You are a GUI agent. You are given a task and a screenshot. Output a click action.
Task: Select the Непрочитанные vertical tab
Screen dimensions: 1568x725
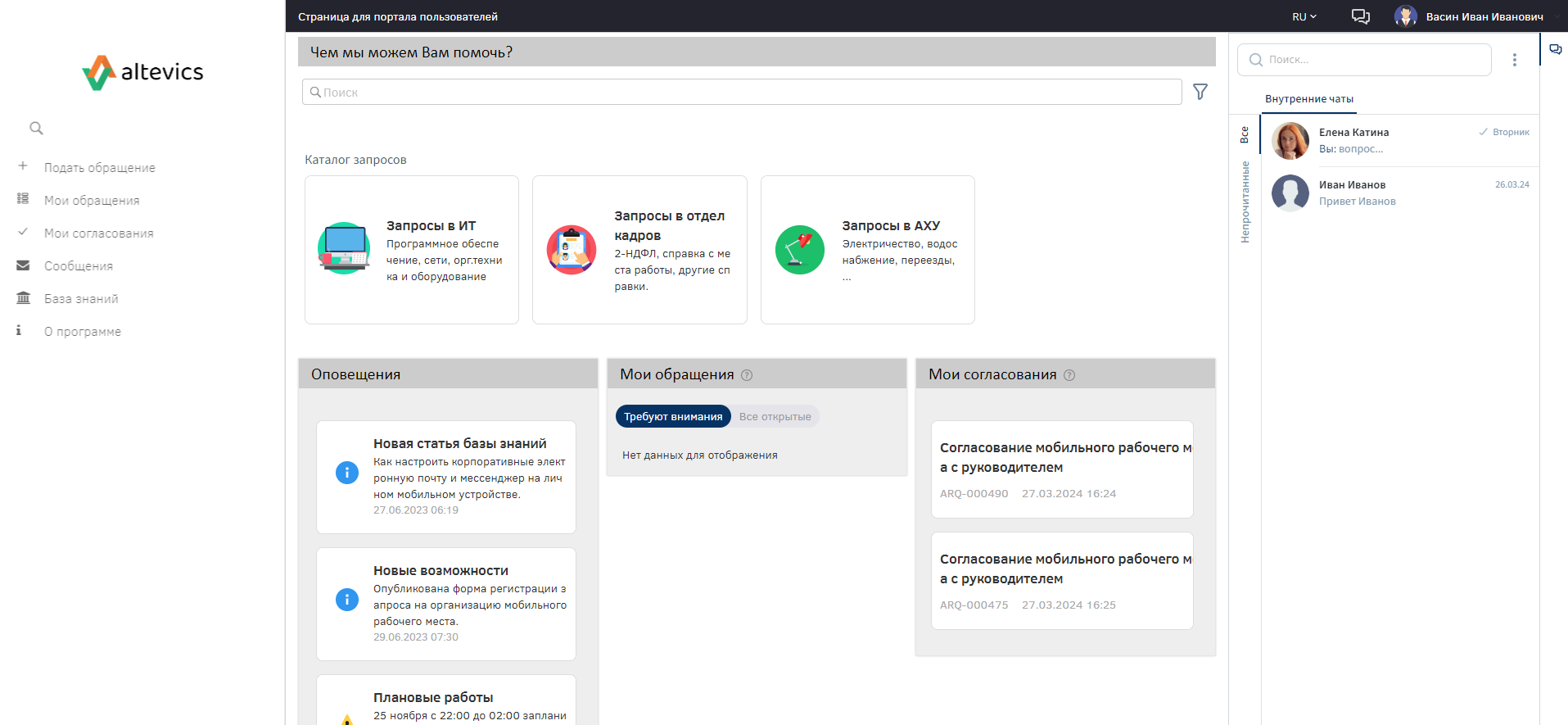coord(1245,202)
